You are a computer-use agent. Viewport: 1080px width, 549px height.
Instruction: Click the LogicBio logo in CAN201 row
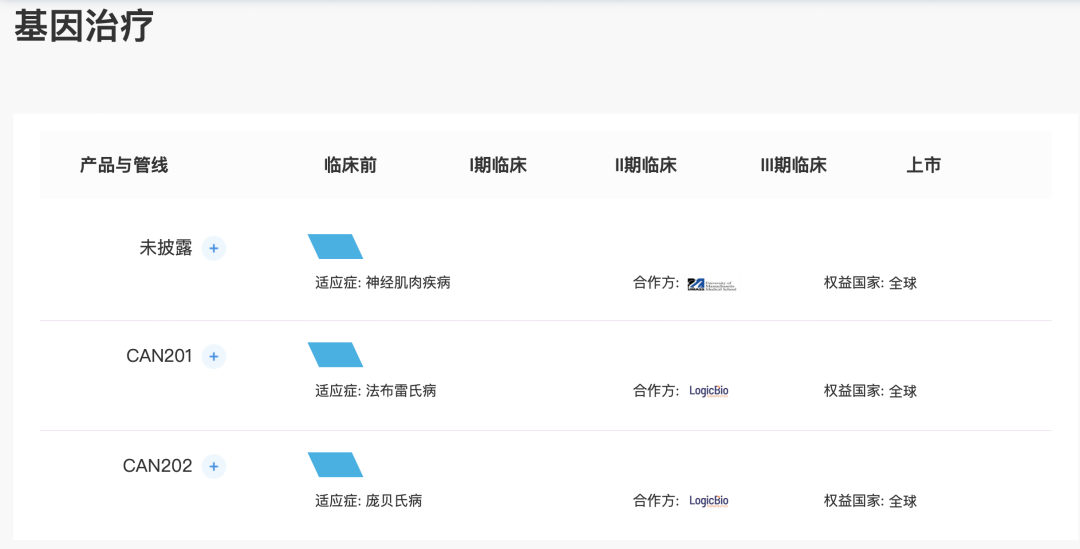click(709, 391)
